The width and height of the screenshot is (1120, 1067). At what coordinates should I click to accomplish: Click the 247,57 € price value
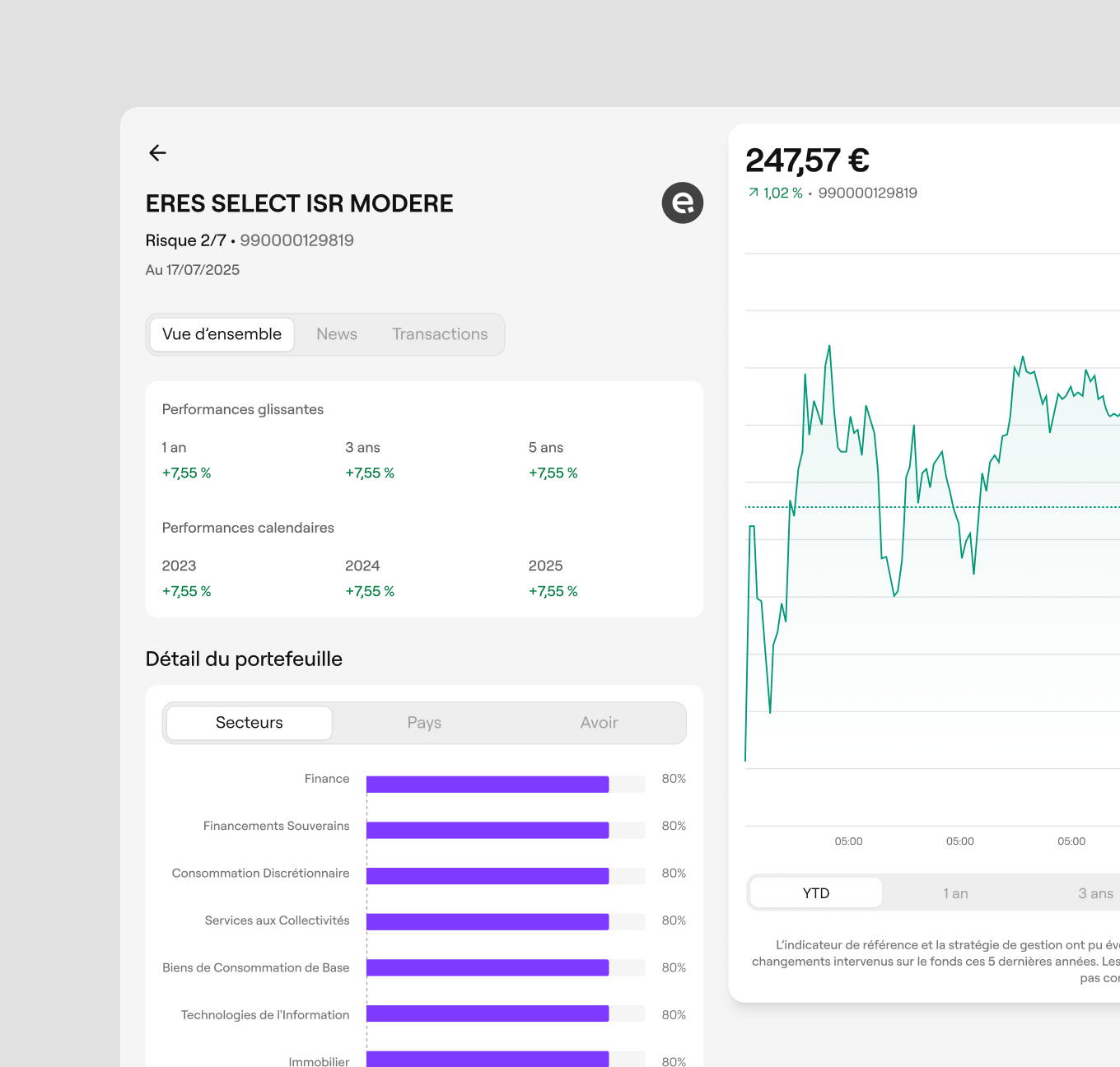point(807,161)
